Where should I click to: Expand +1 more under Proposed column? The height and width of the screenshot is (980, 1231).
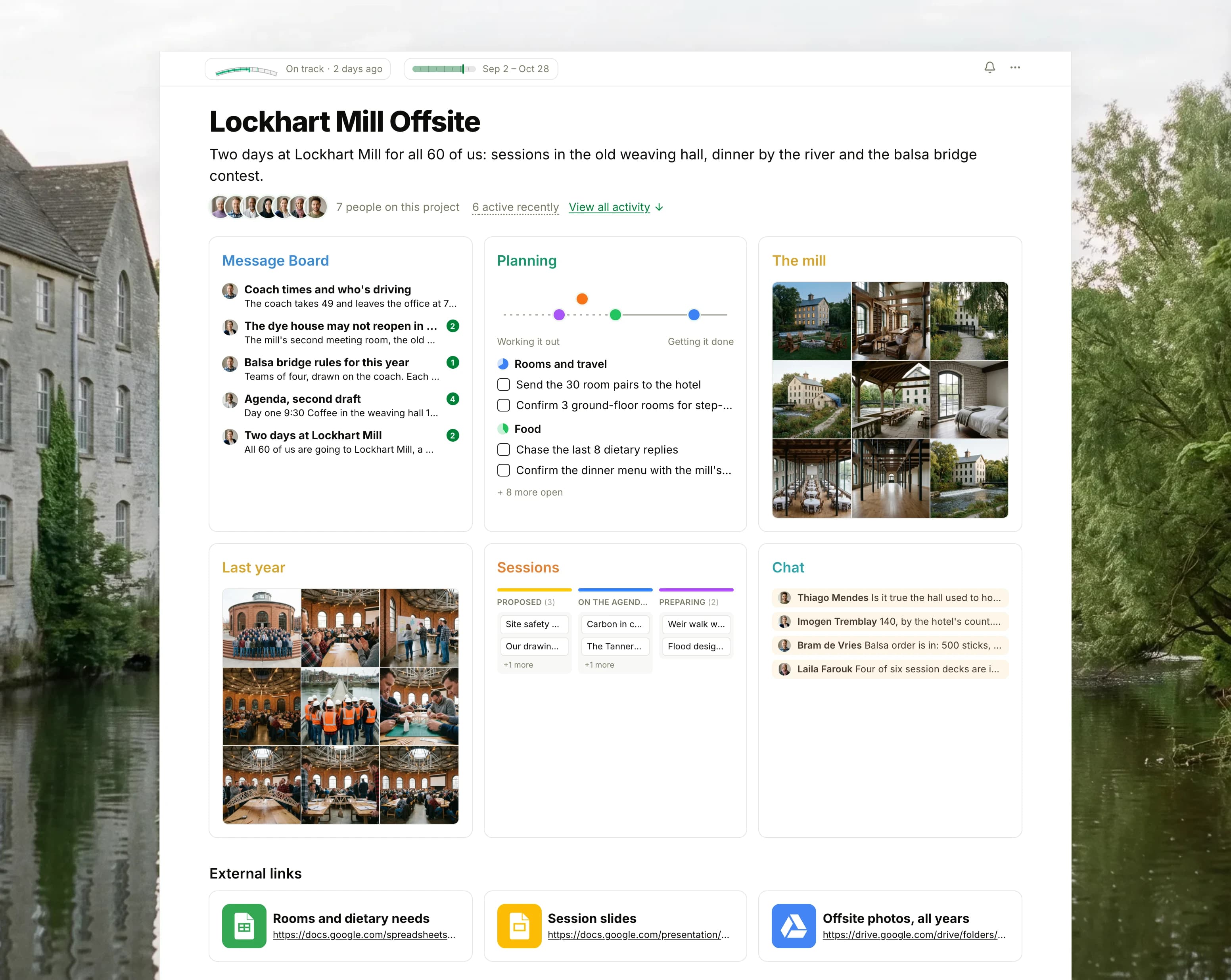pyautogui.click(x=518, y=665)
